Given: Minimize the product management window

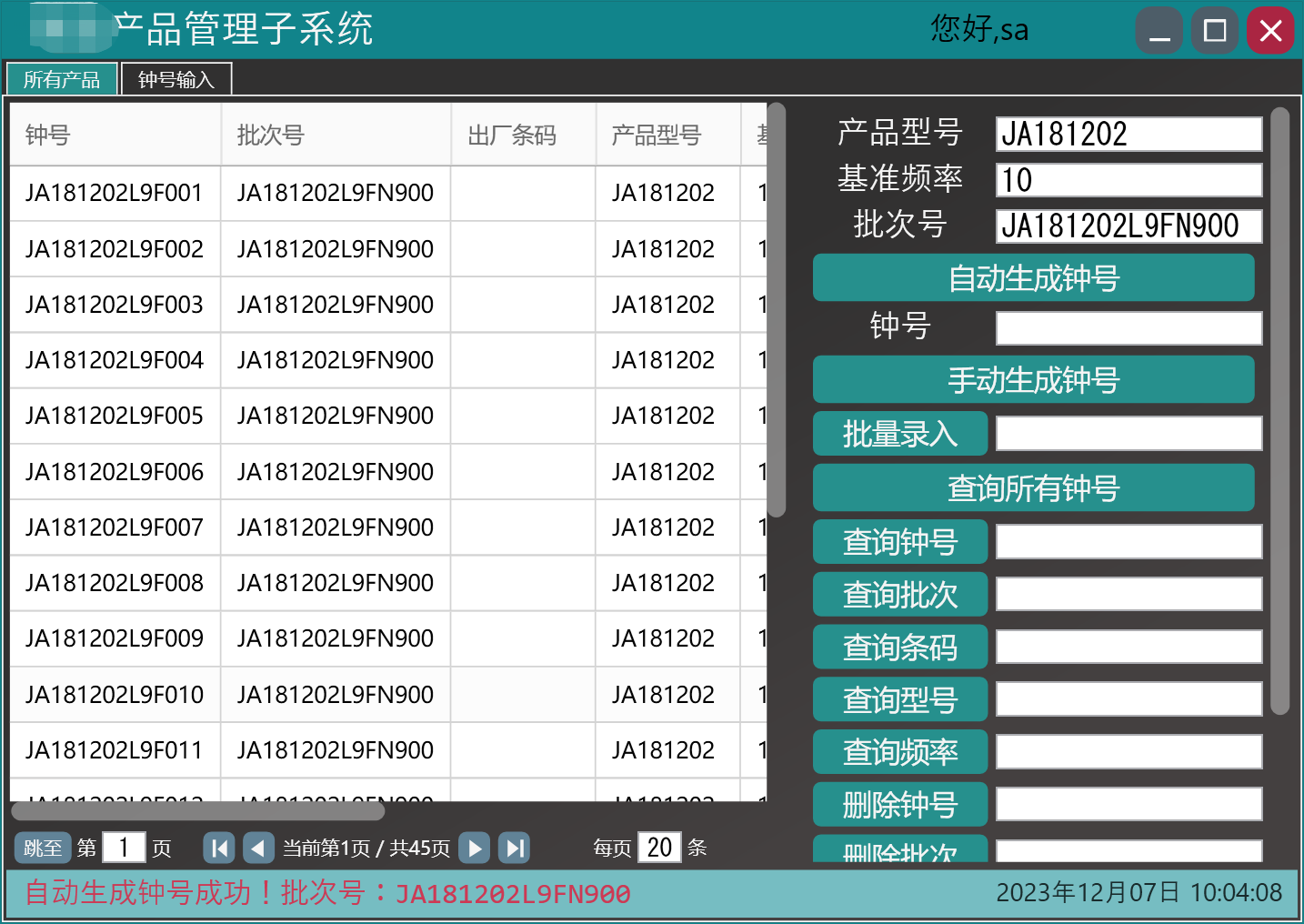Looking at the screenshot, I should (1159, 31).
